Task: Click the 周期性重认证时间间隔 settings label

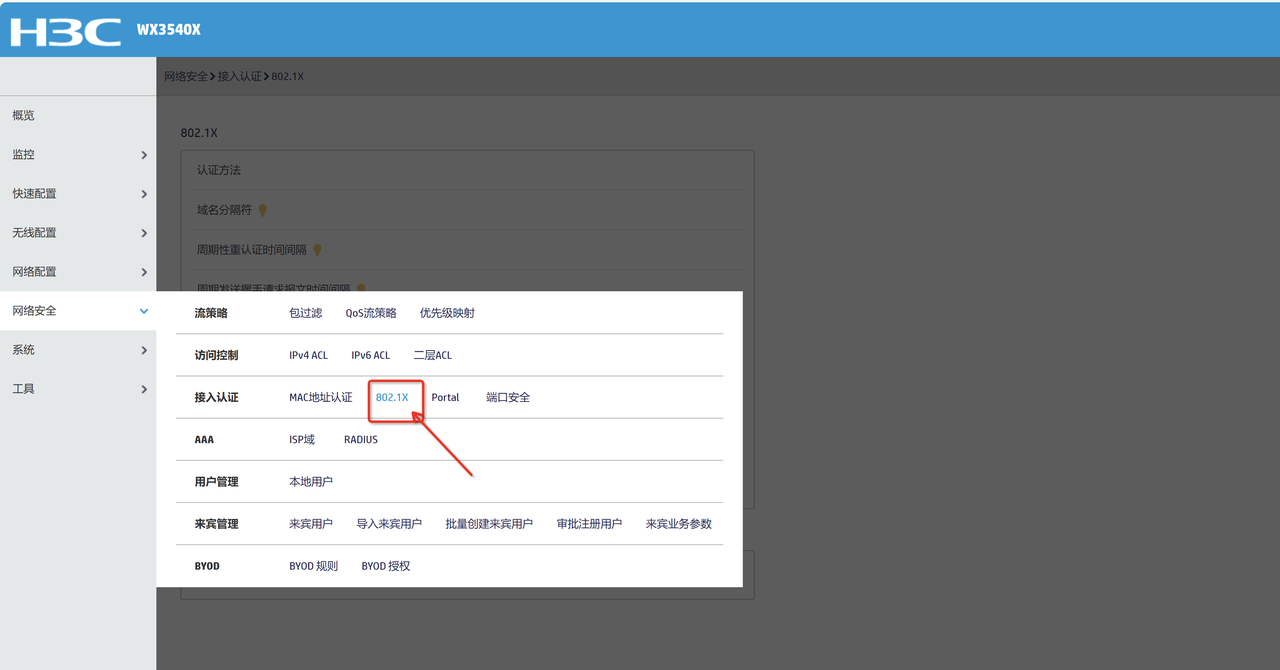Action: pos(253,250)
